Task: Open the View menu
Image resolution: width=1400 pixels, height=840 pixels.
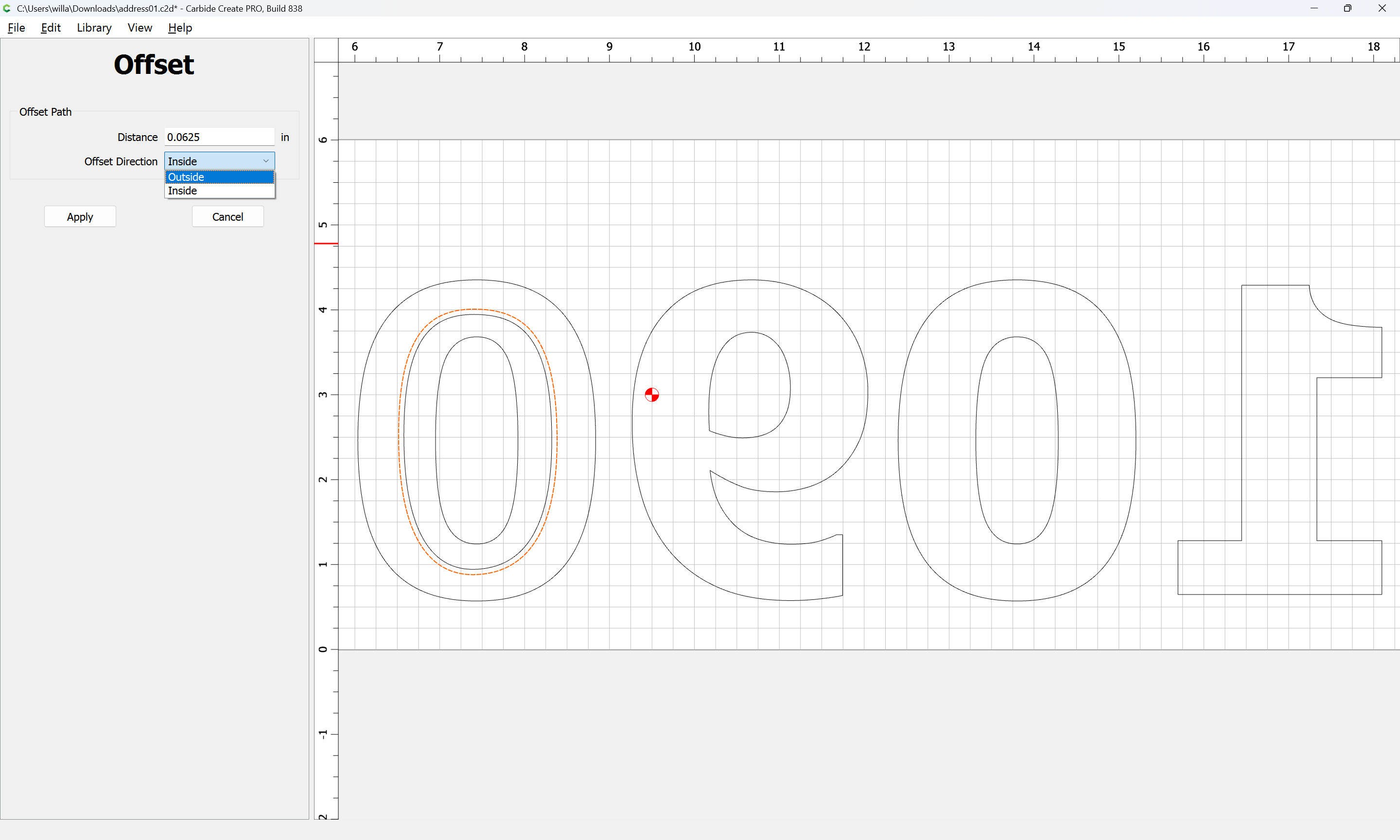Action: pyautogui.click(x=139, y=28)
